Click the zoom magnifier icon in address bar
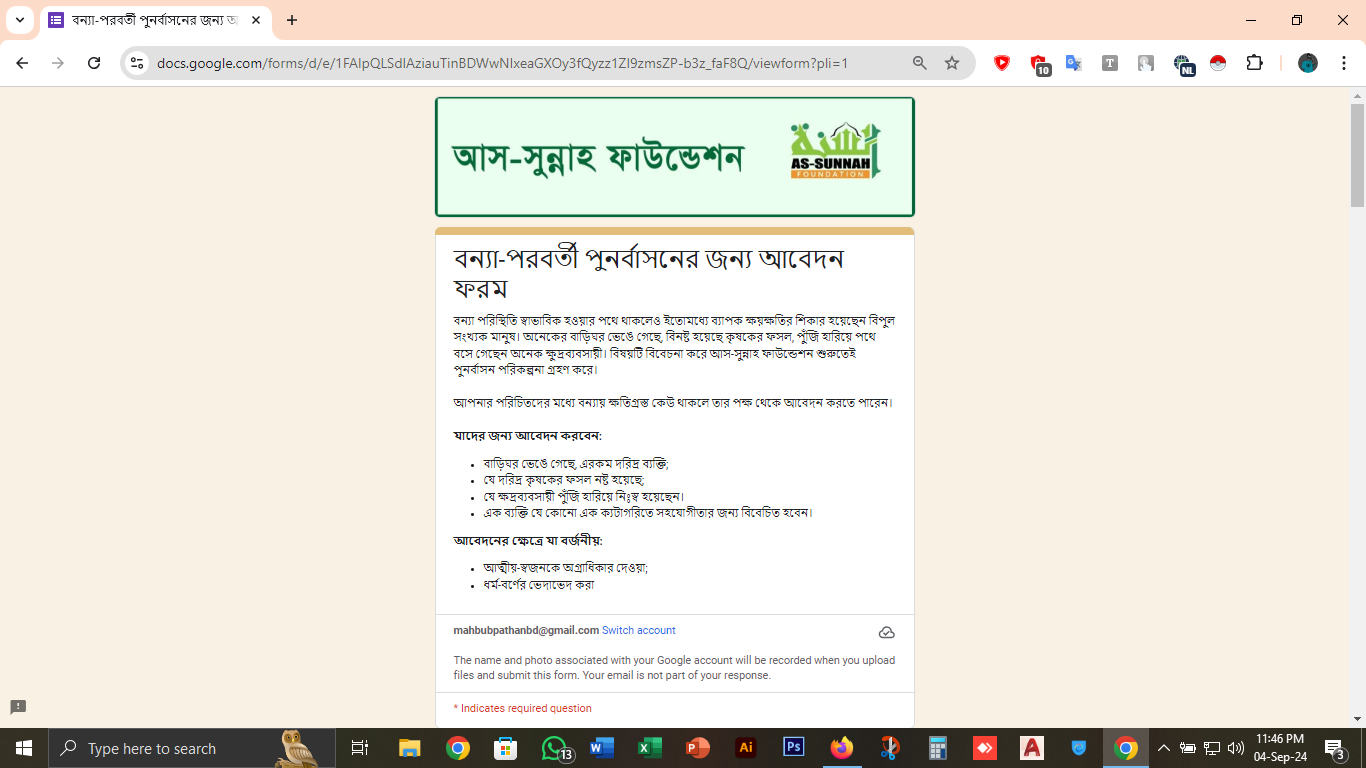 (x=920, y=63)
